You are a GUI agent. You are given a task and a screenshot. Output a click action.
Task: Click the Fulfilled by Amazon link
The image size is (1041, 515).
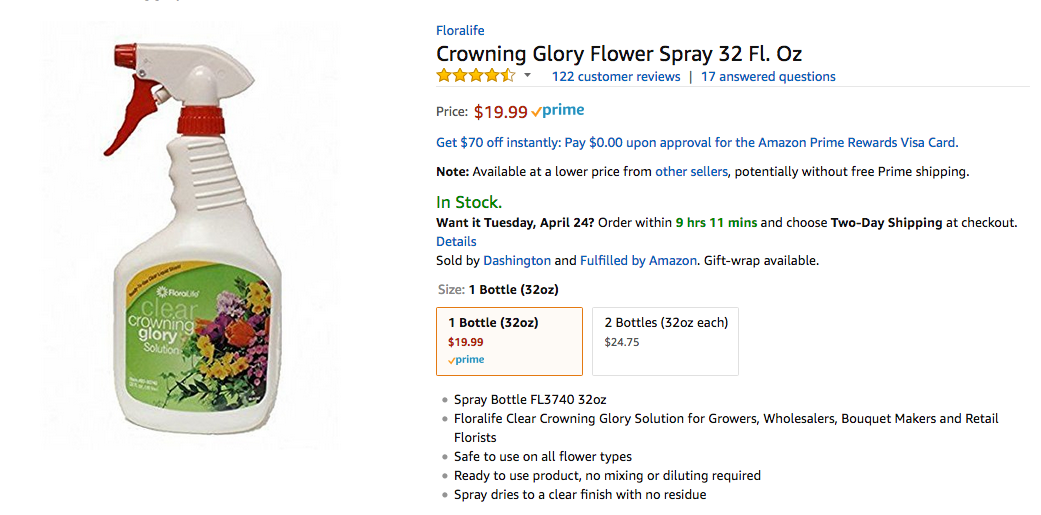tap(638, 261)
